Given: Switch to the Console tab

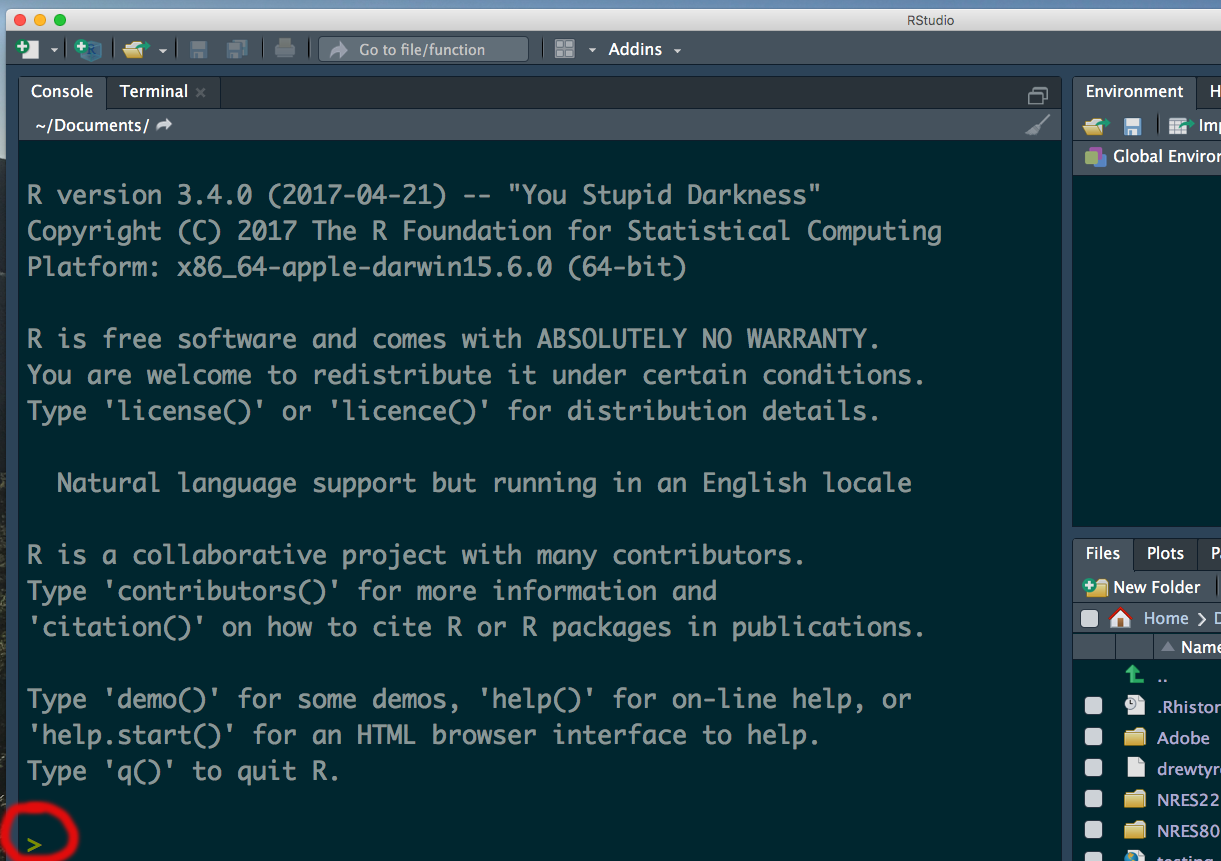Looking at the screenshot, I should 62,91.
